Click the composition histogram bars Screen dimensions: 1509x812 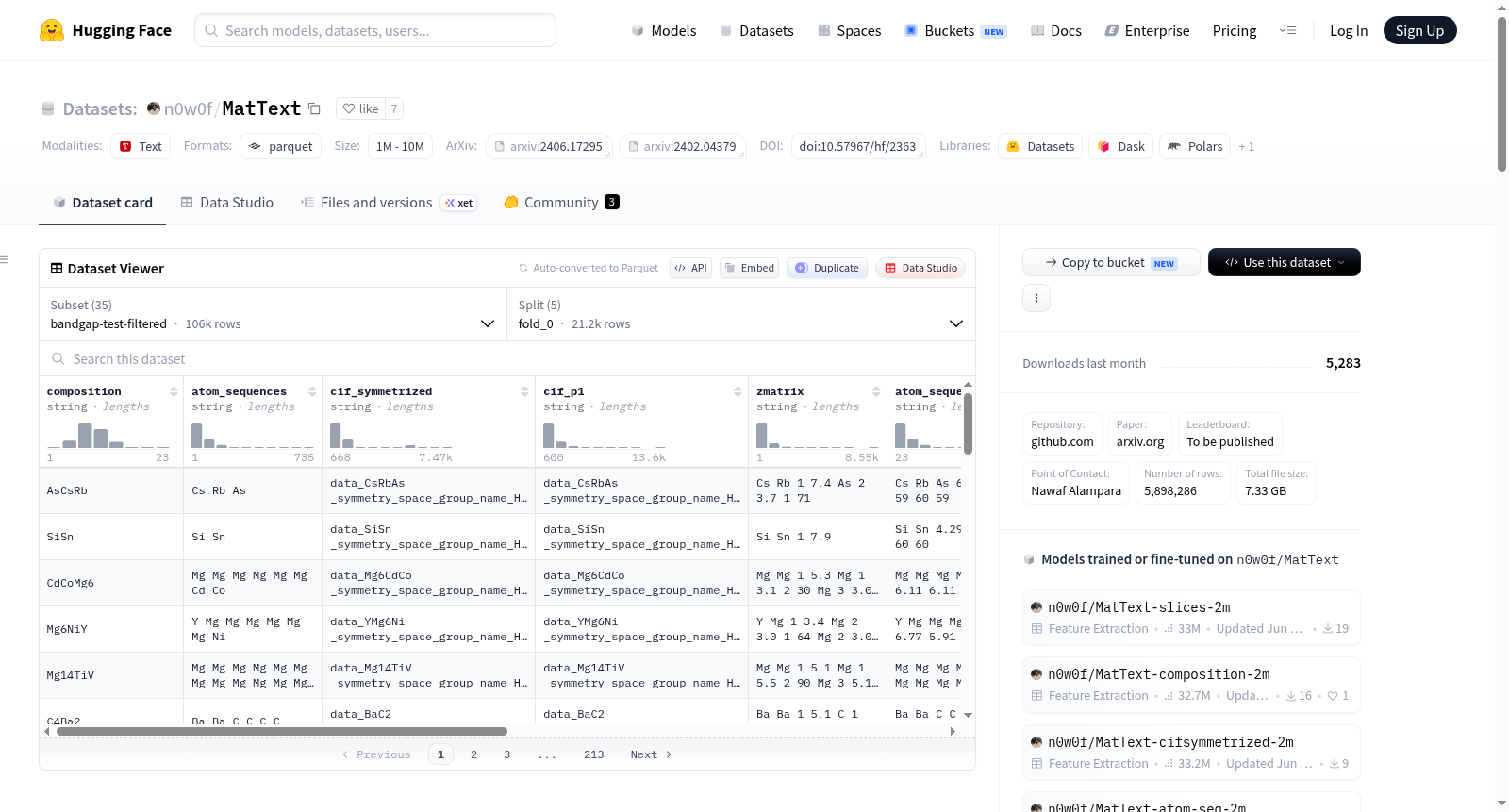point(108,435)
